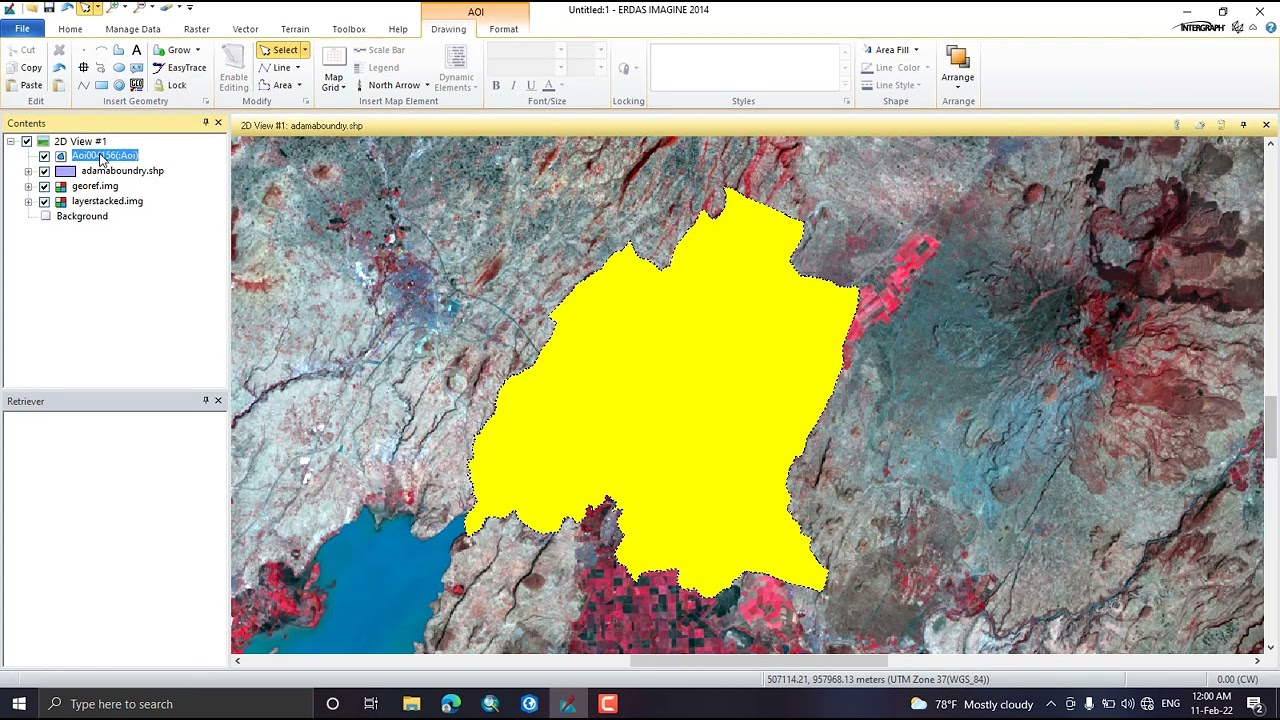This screenshot has width=1280, height=720.
Task: Select the polyline geometry tool
Action: pos(84,85)
